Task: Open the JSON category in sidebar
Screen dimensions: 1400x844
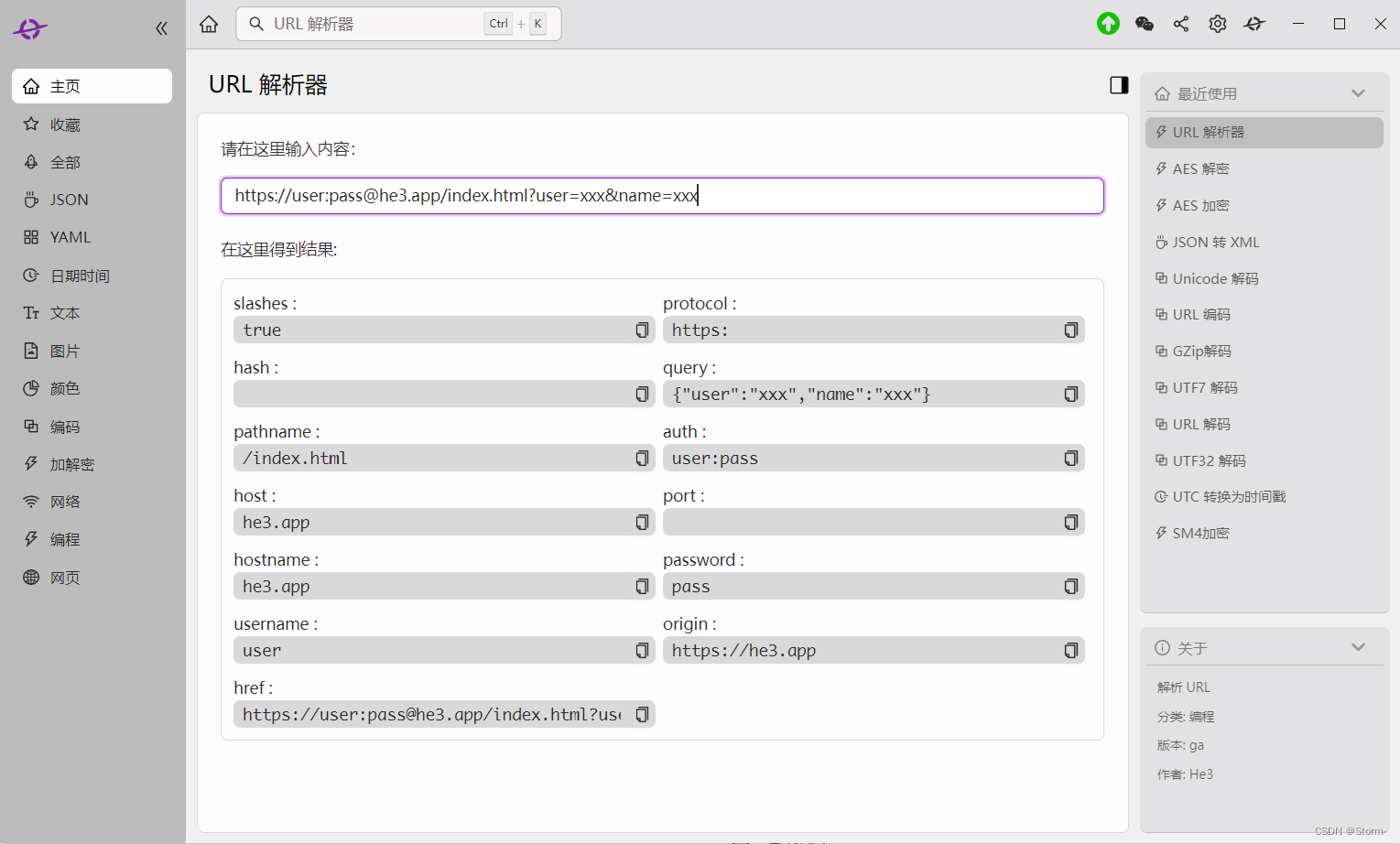Action: tap(69, 200)
